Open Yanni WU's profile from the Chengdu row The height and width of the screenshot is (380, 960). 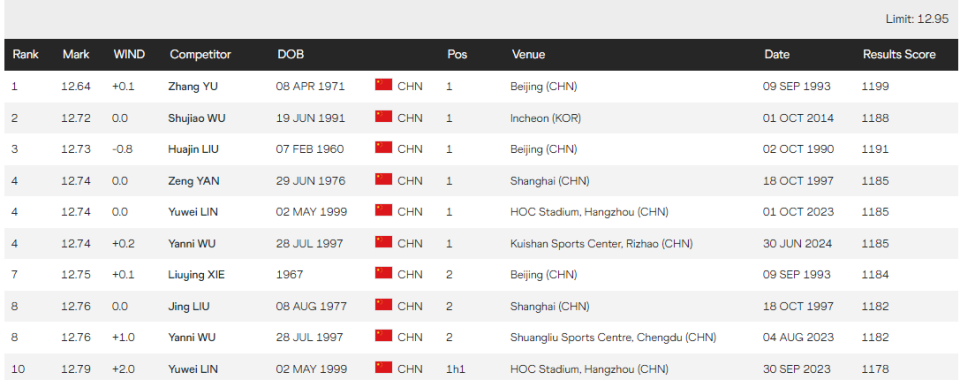point(192,338)
